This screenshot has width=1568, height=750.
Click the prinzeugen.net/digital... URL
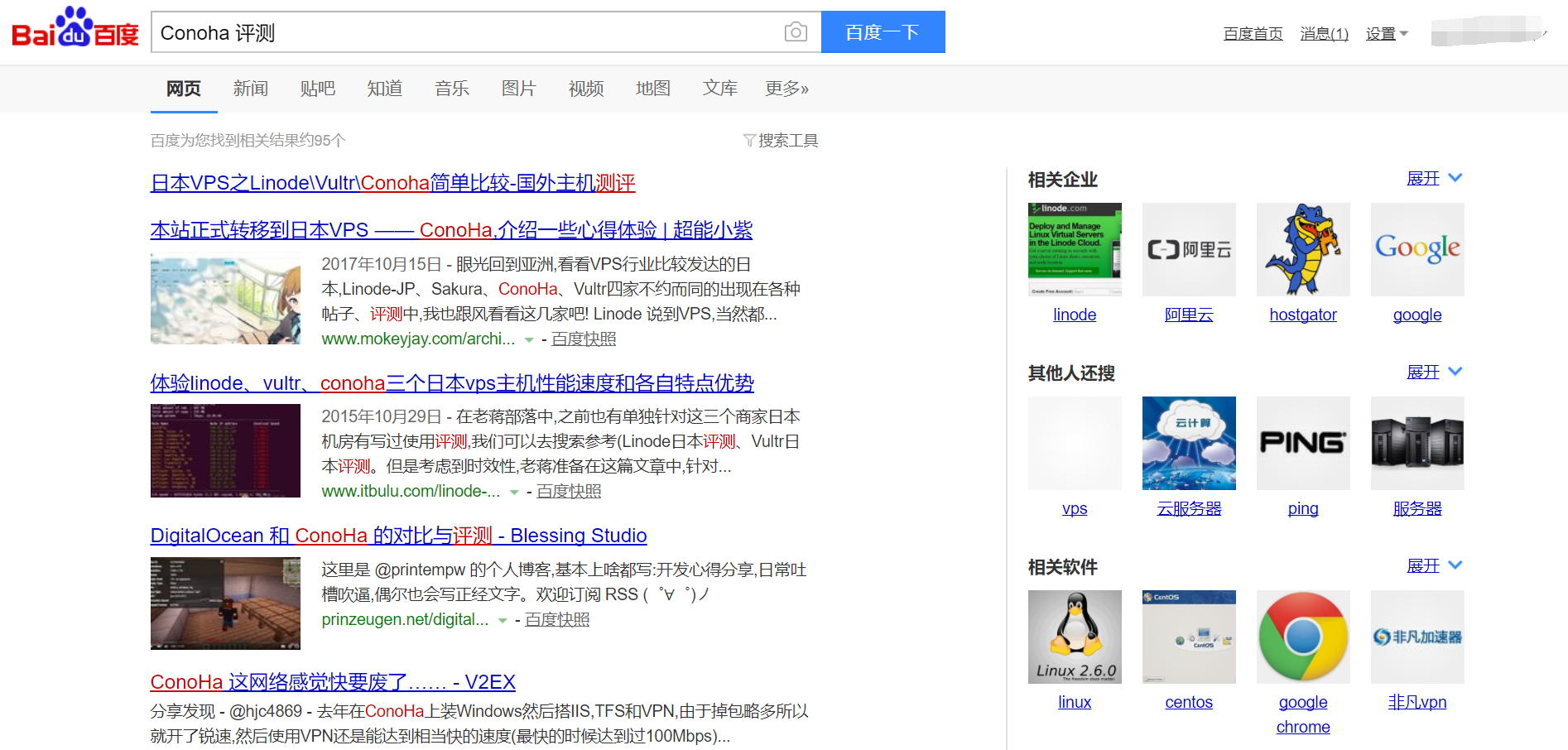point(405,620)
